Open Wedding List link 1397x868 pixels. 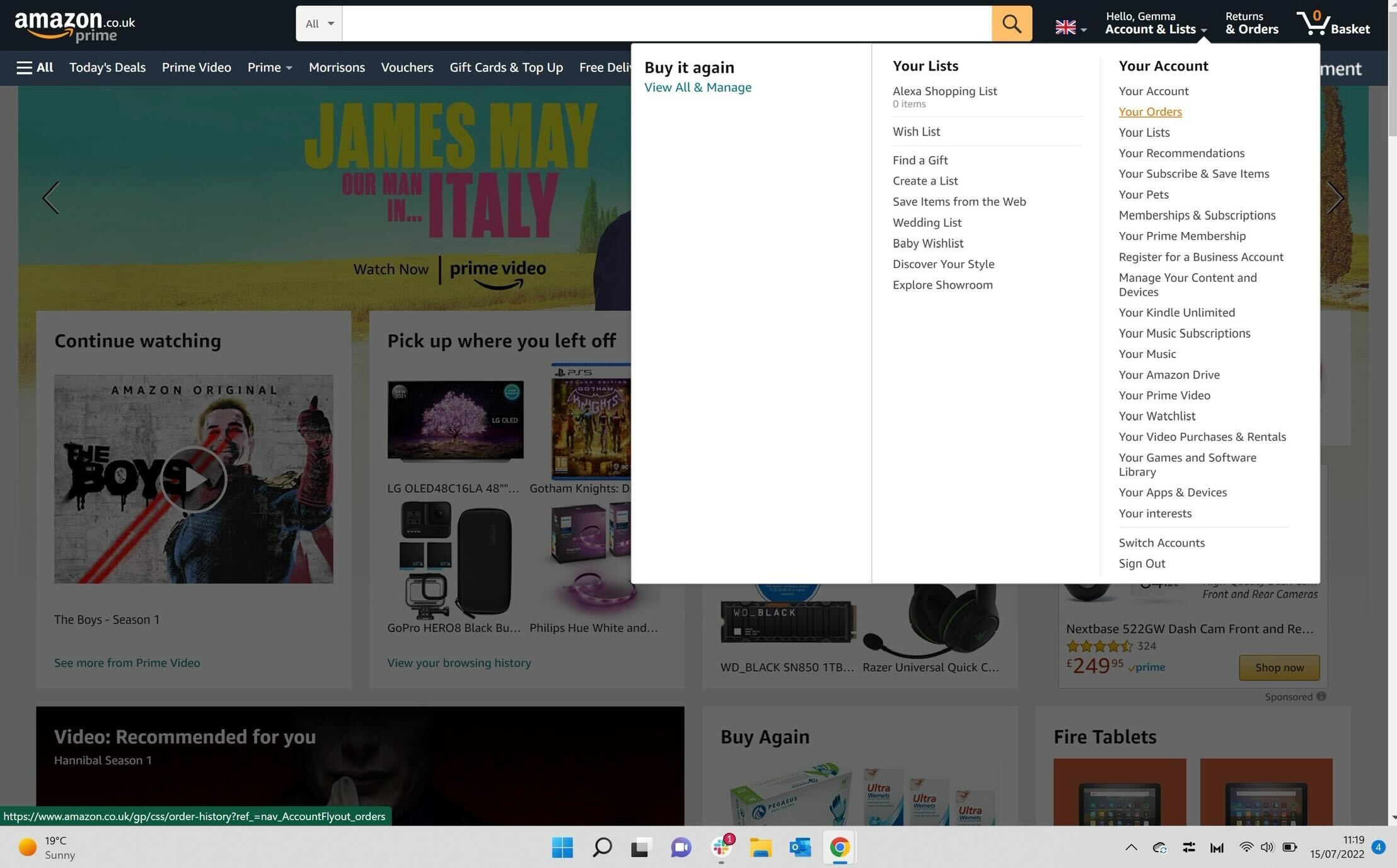coord(927,223)
